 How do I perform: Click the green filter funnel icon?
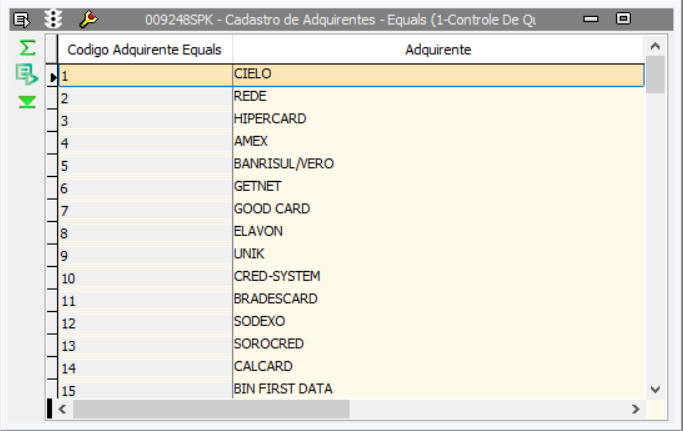point(27,101)
